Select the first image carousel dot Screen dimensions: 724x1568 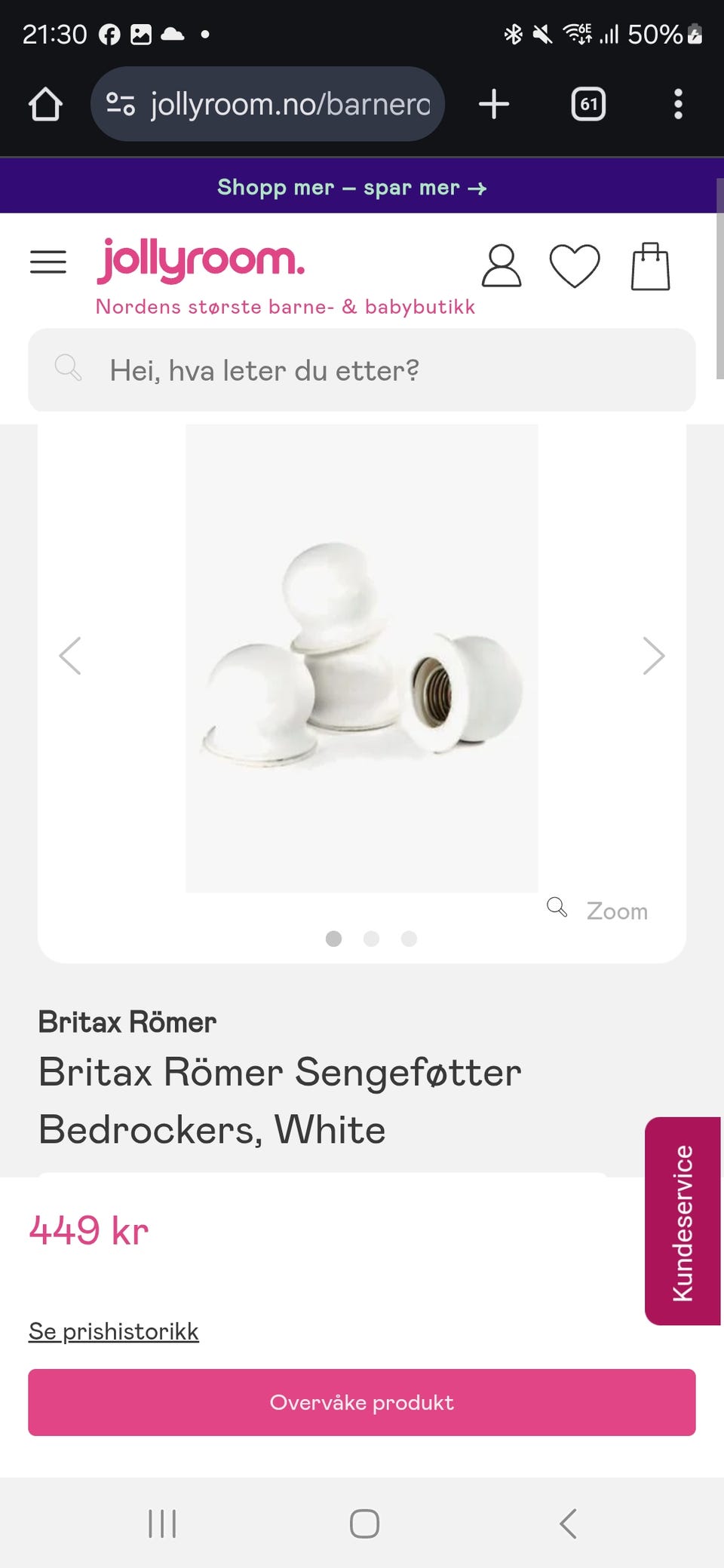point(333,939)
